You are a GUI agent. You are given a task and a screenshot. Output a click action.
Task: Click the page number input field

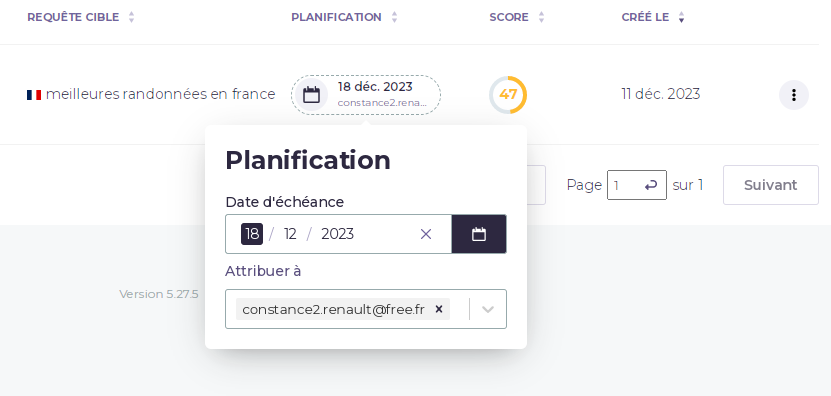pyautogui.click(x=636, y=185)
